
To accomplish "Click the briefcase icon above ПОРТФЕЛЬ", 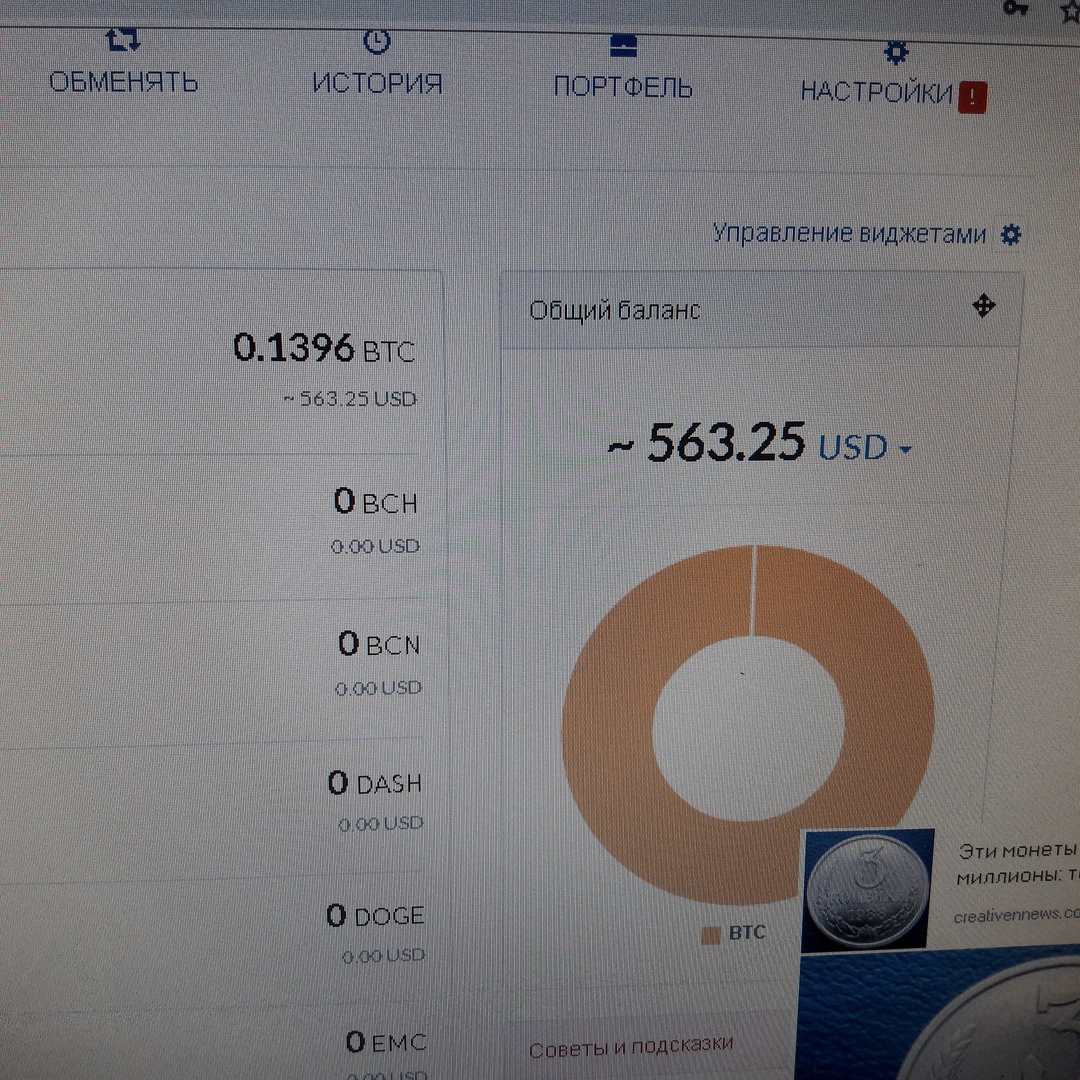I will 623,46.
